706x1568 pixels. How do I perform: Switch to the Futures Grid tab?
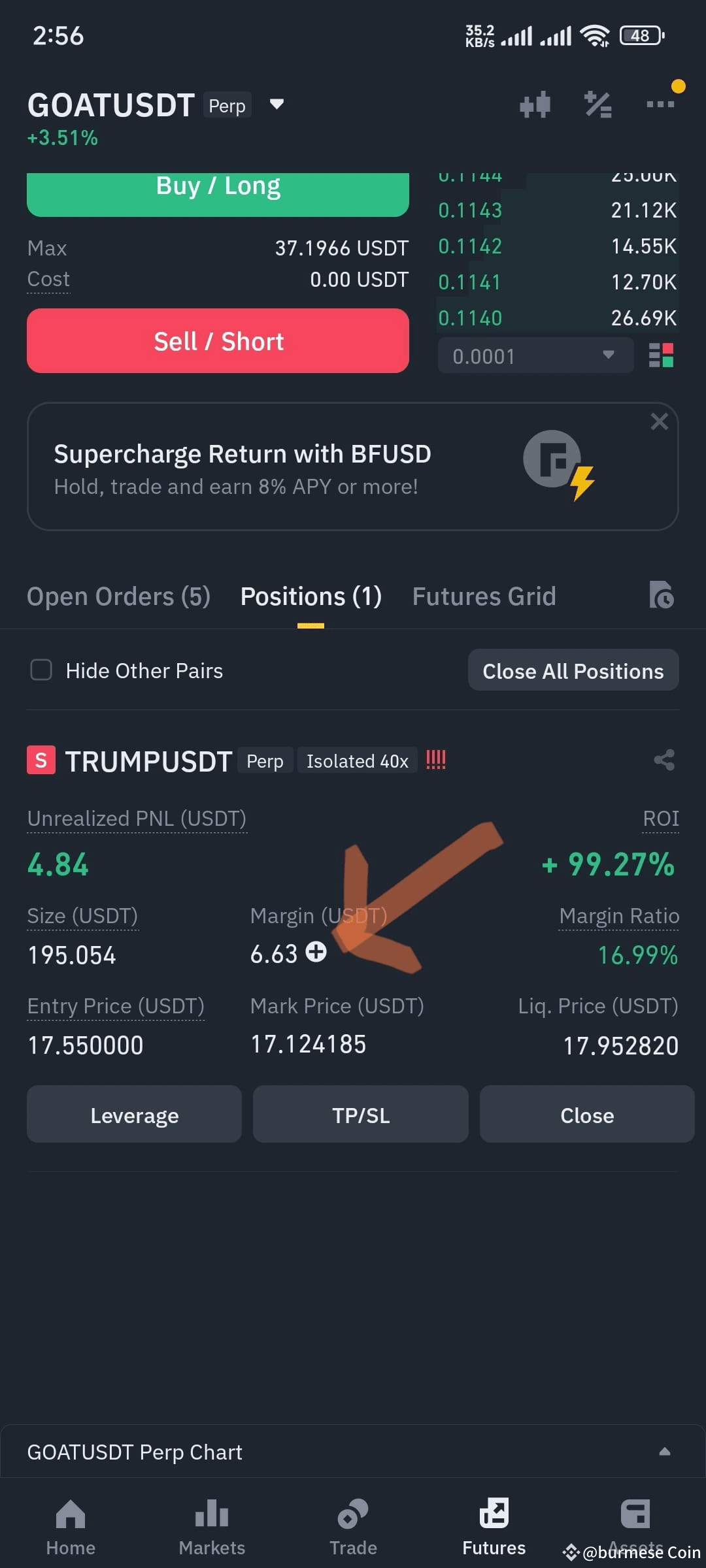coord(484,596)
